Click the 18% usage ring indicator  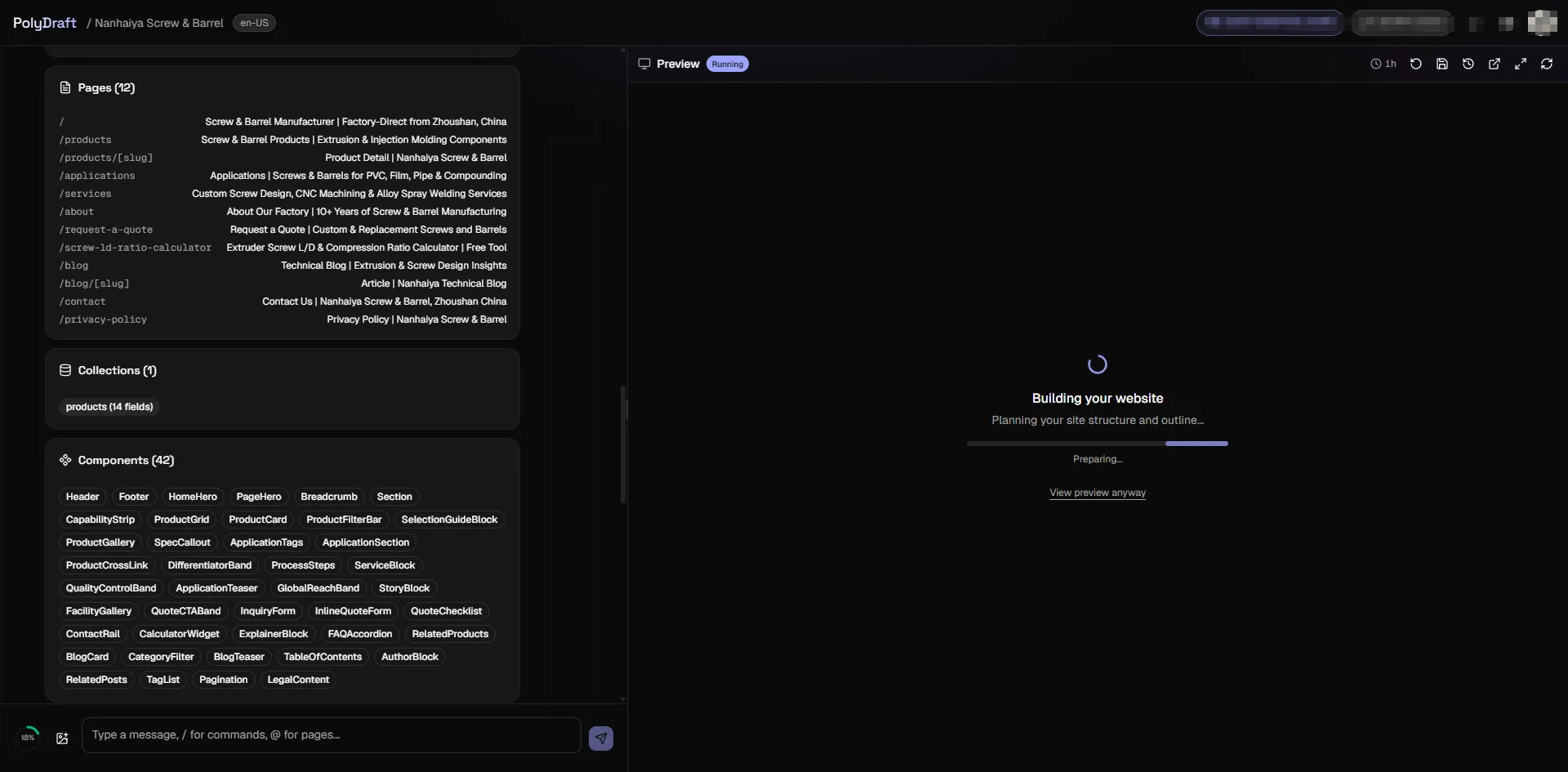tap(29, 738)
